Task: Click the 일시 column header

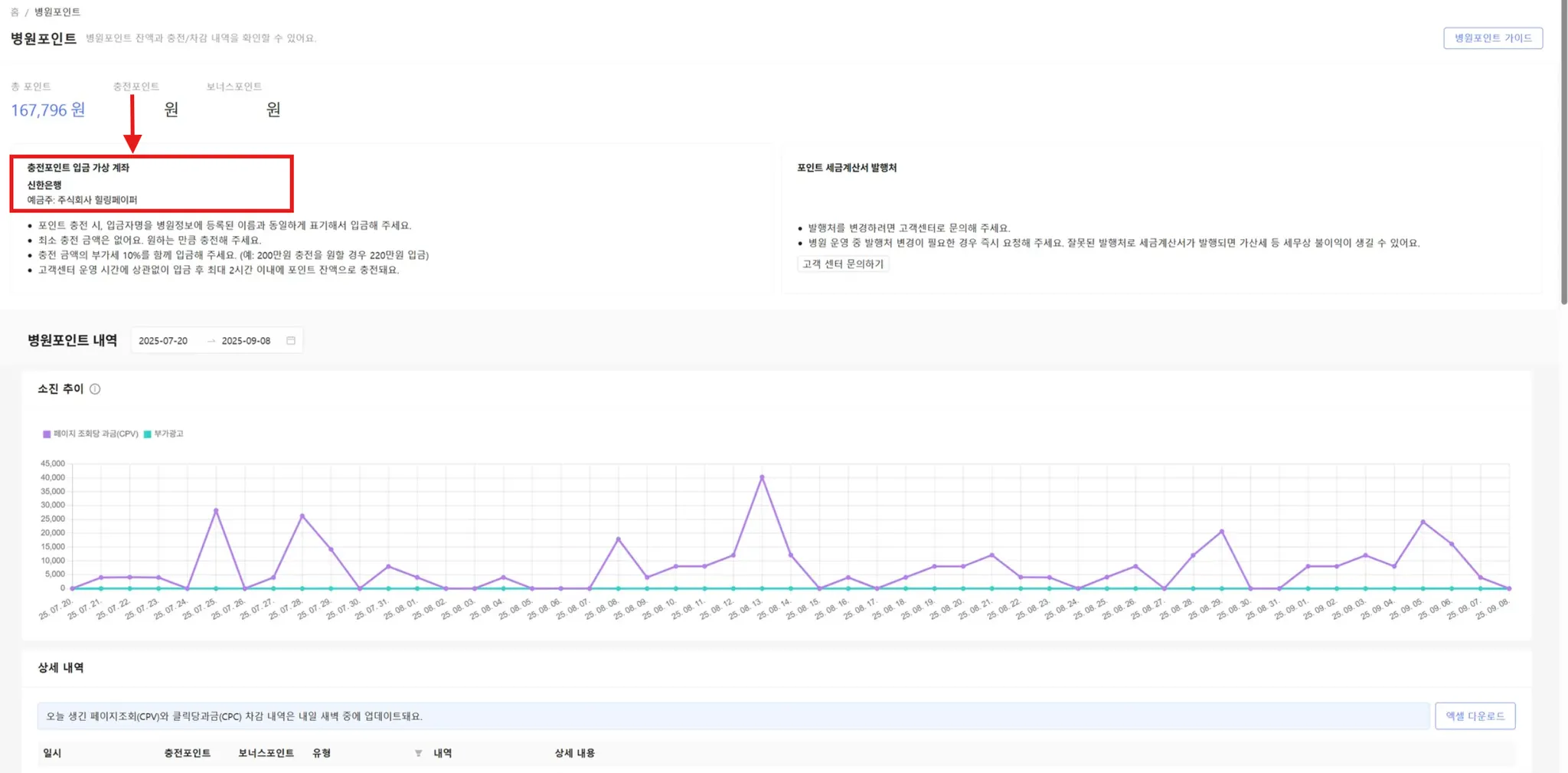Action: (x=52, y=753)
